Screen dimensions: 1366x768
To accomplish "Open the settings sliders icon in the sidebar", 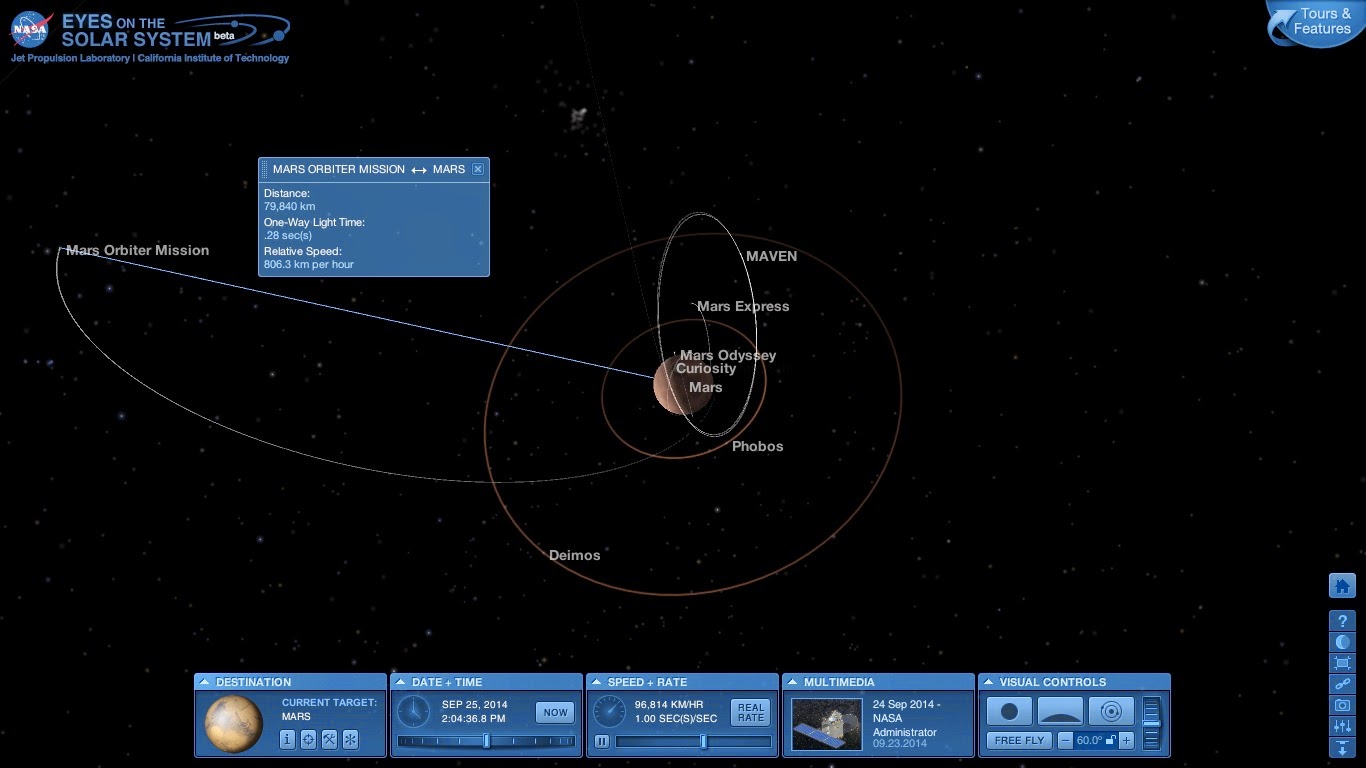I will (1341, 725).
